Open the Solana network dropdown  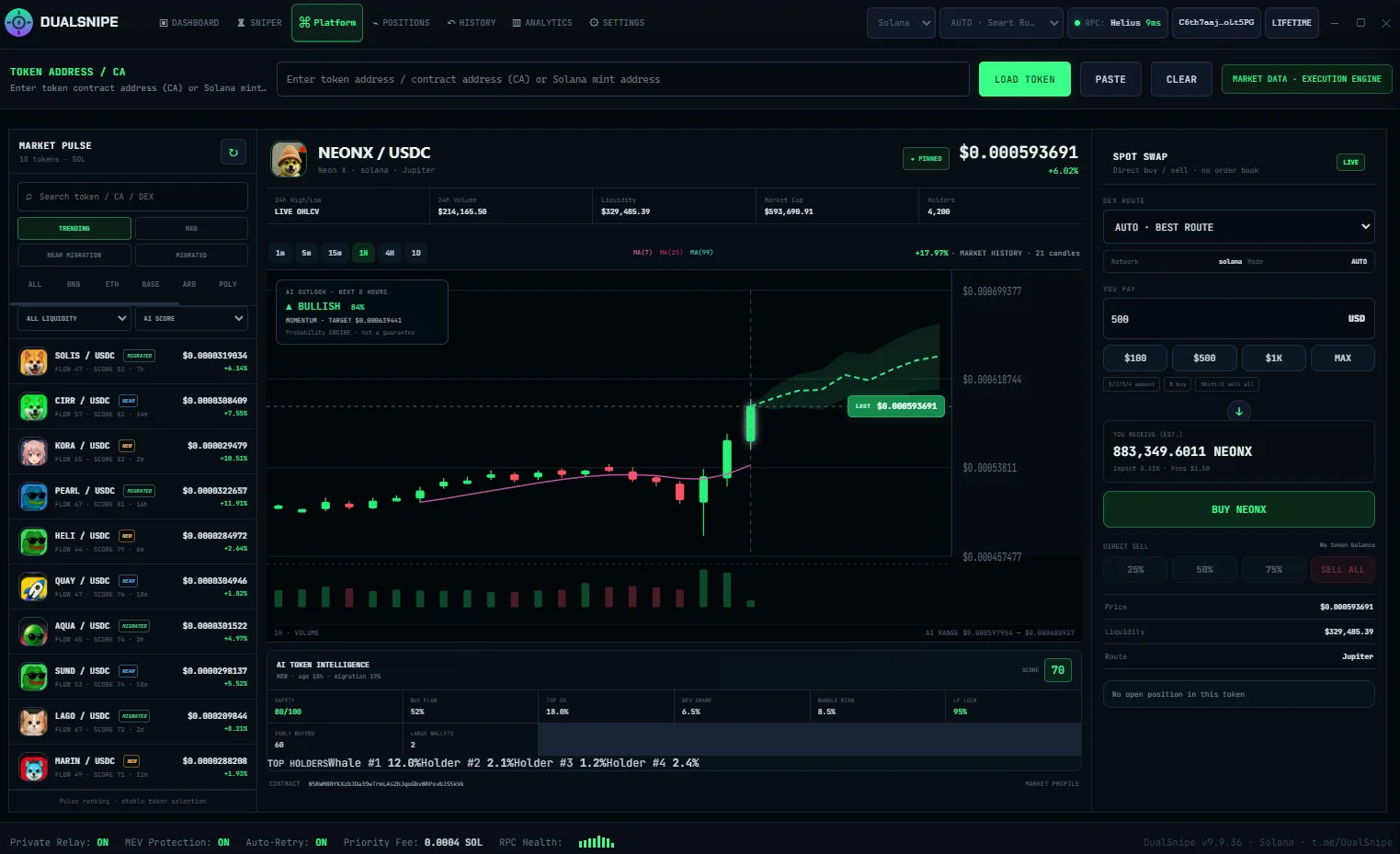[901, 23]
